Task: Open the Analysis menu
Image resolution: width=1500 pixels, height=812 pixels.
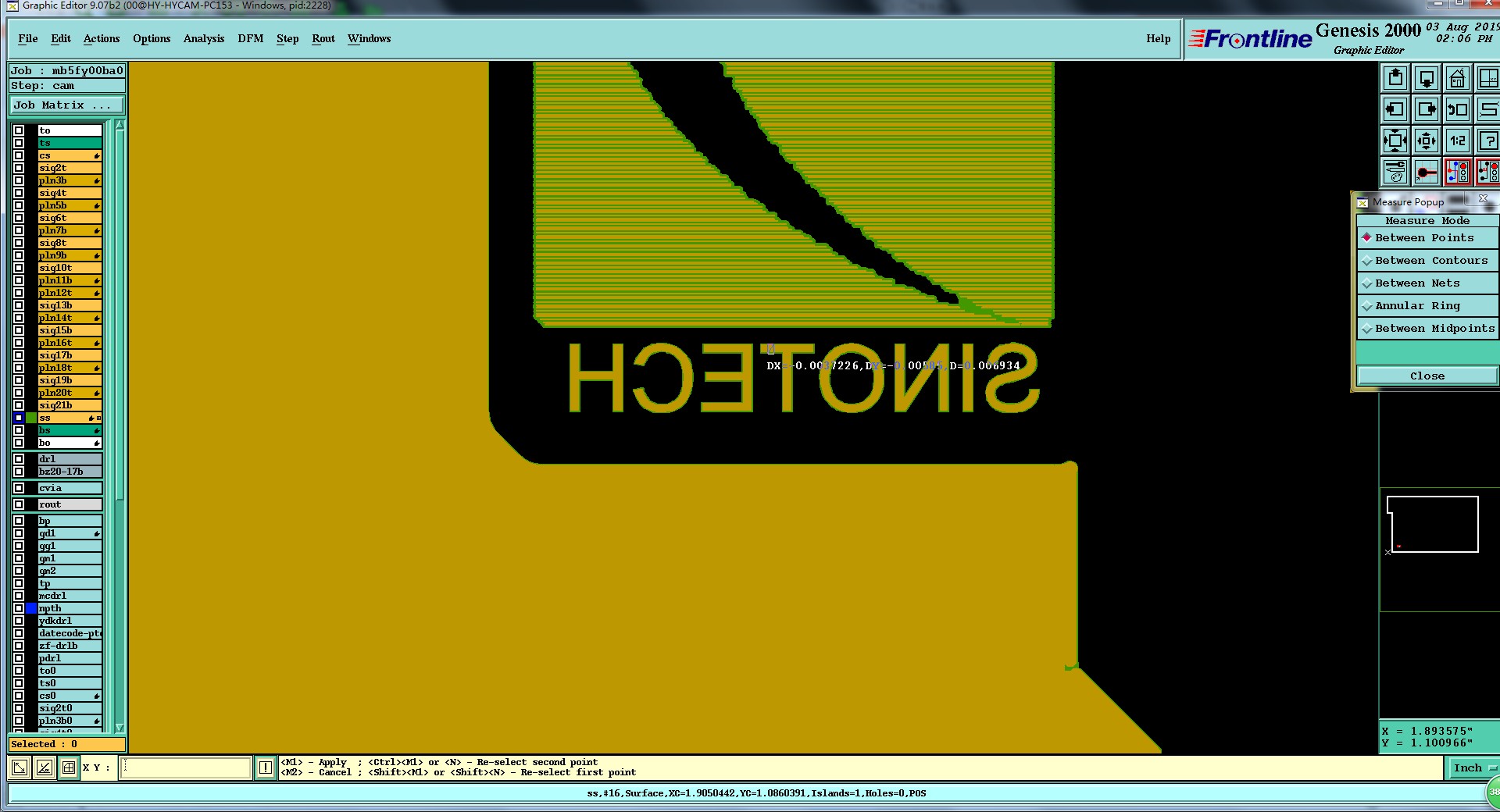Action: tap(204, 38)
